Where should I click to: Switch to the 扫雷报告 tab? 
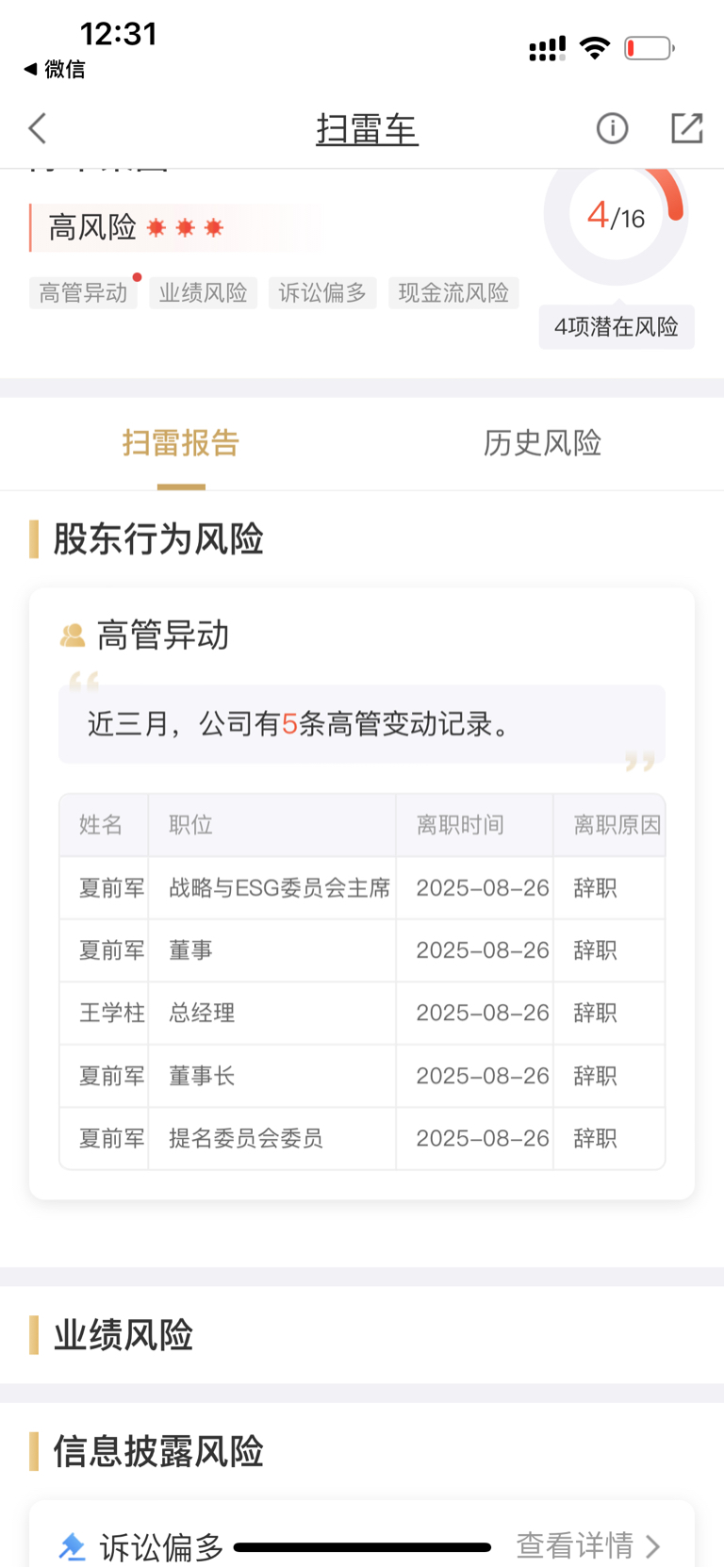tap(181, 443)
